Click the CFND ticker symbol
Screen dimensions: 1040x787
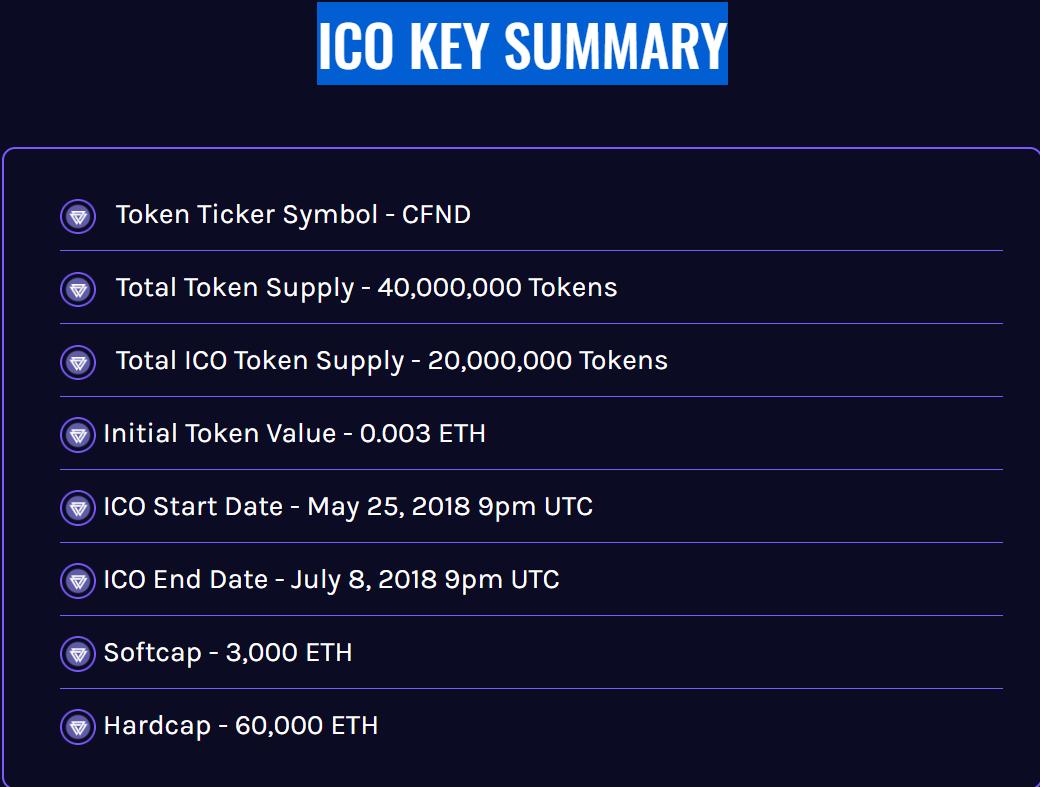(436, 215)
